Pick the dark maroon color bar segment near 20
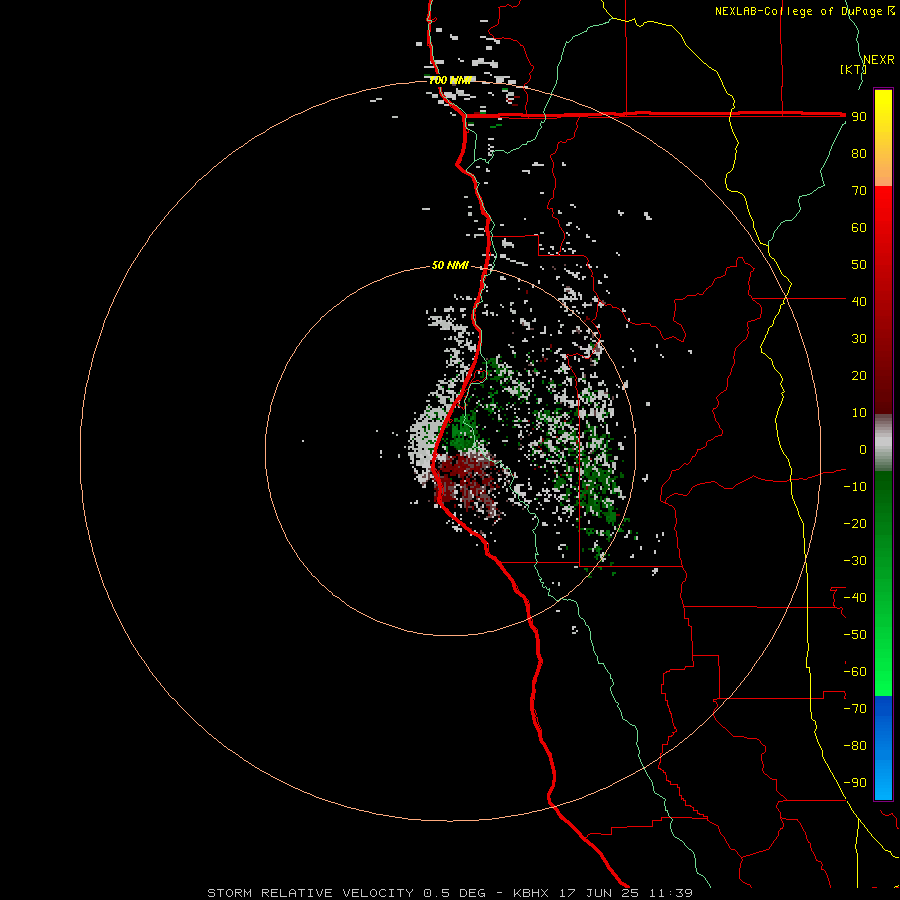This screenshot has height=900, width=900. click(883, 379)
